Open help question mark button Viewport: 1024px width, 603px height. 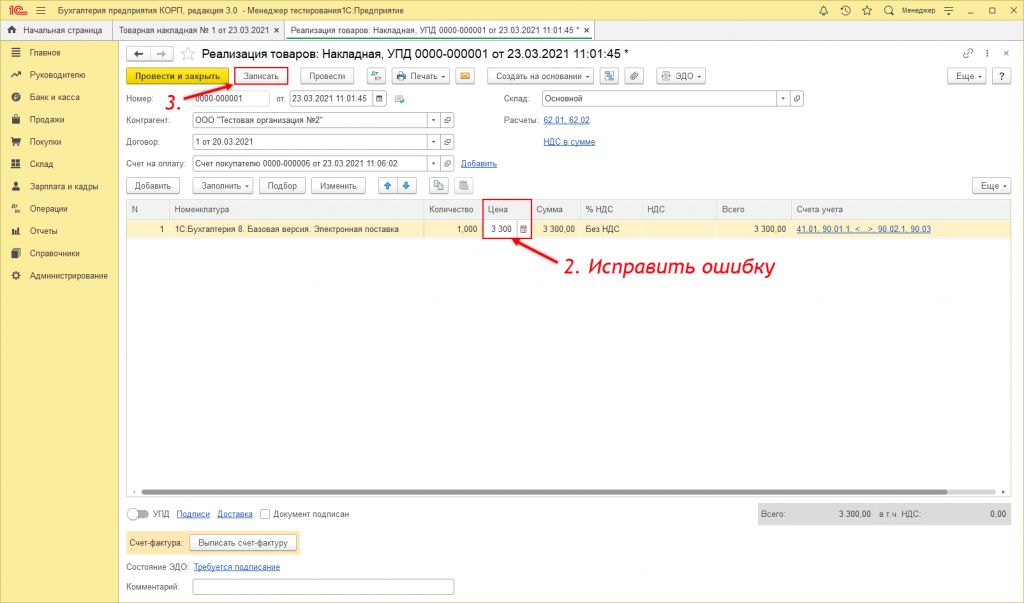(1001, 76)
